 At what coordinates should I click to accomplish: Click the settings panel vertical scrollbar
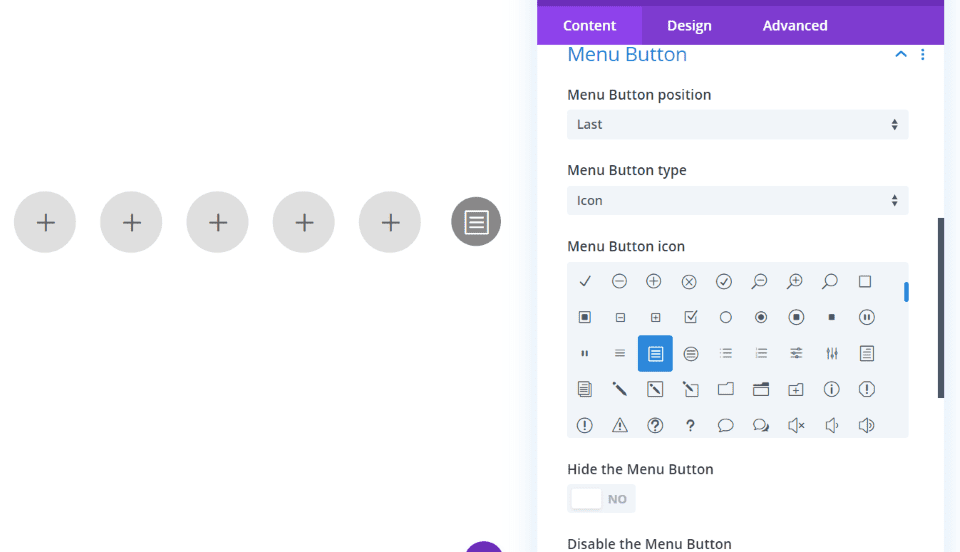[941, 308]
